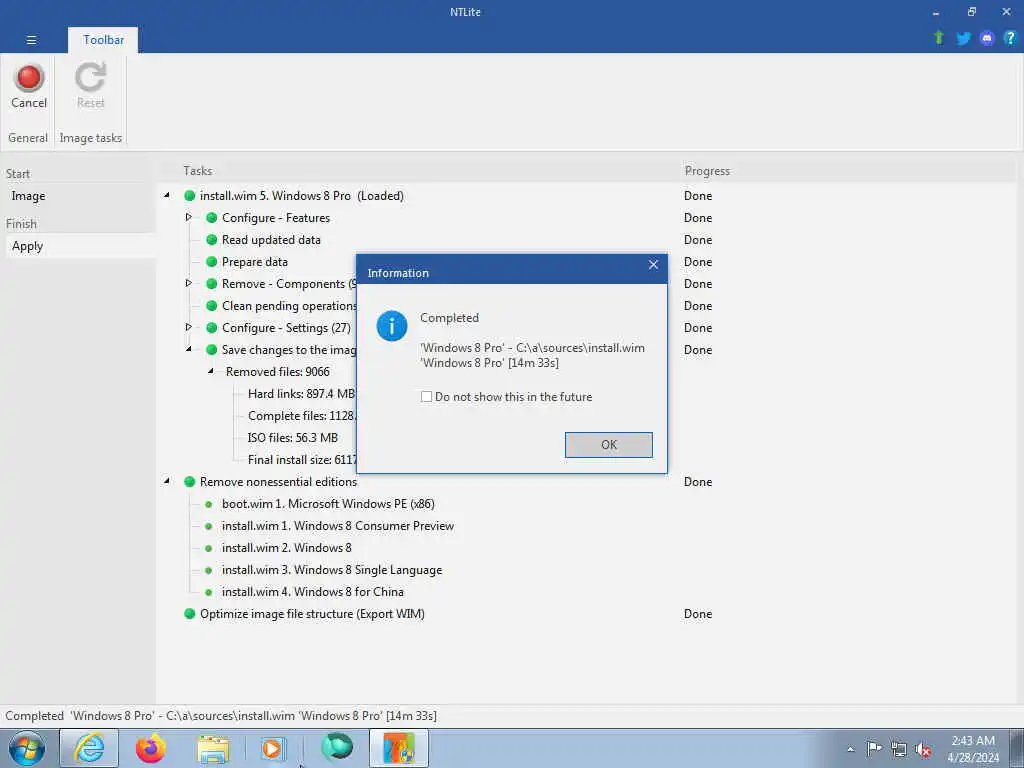Viewport: 1024px width, 768px height.
Task: Click green dot beside Configure - Features
Action: pos(211,217)
